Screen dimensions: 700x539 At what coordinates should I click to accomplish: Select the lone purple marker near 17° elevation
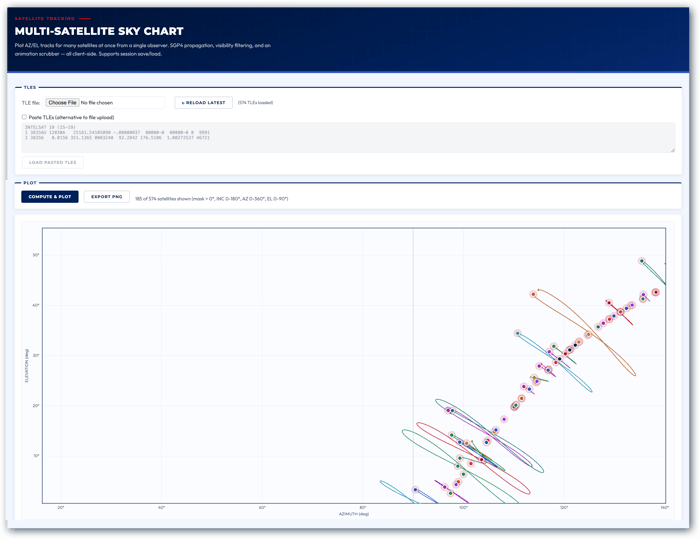coord(504,419)
